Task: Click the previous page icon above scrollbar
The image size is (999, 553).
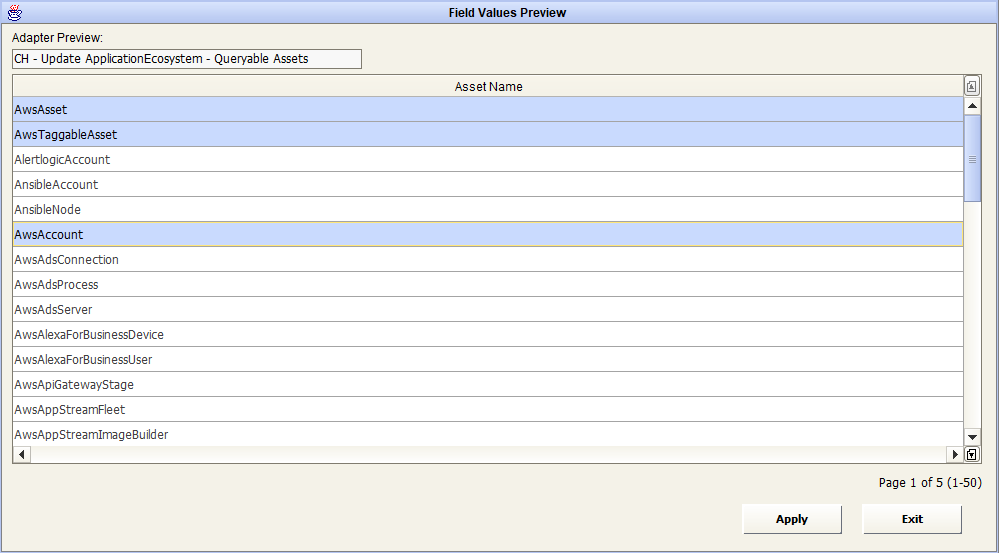Action: point(972,86)
